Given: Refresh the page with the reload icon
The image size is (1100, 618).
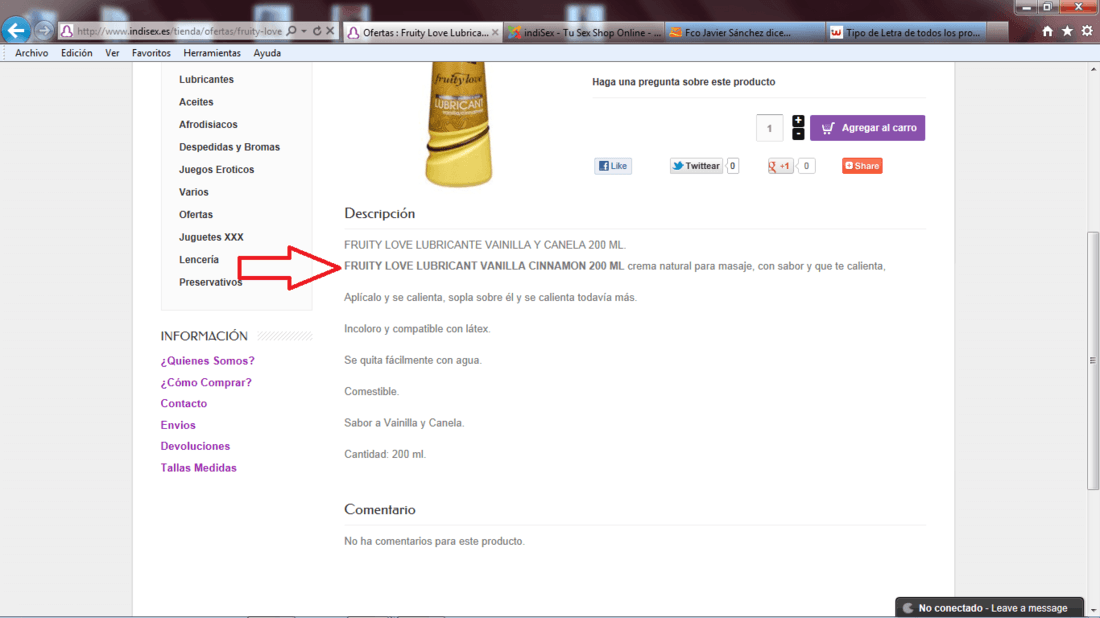Looking at the screenshot, I should (x=317, y=31).
